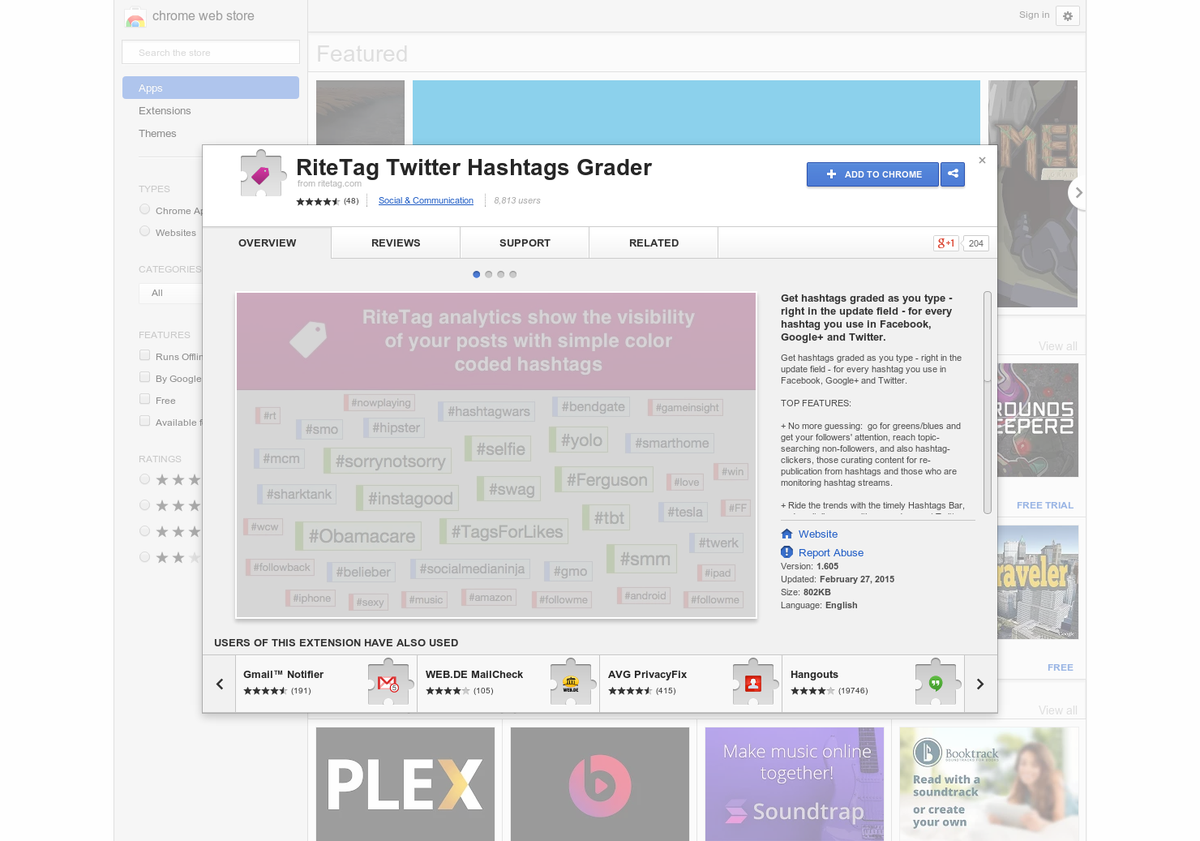Click the Website link text
1200x841 pixels.
[x=818, y=534]
